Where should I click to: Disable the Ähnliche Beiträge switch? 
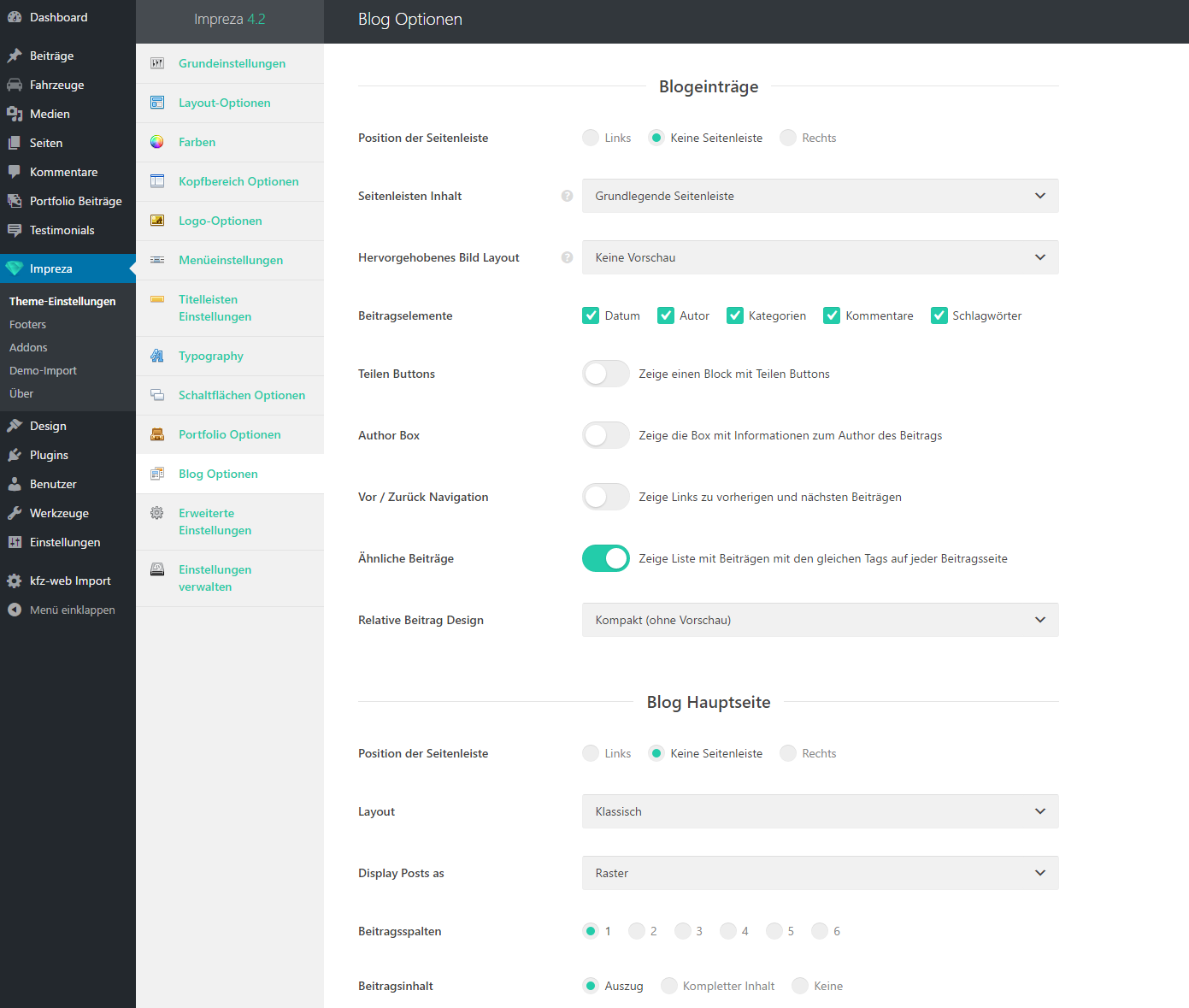(x=606, y=558)
